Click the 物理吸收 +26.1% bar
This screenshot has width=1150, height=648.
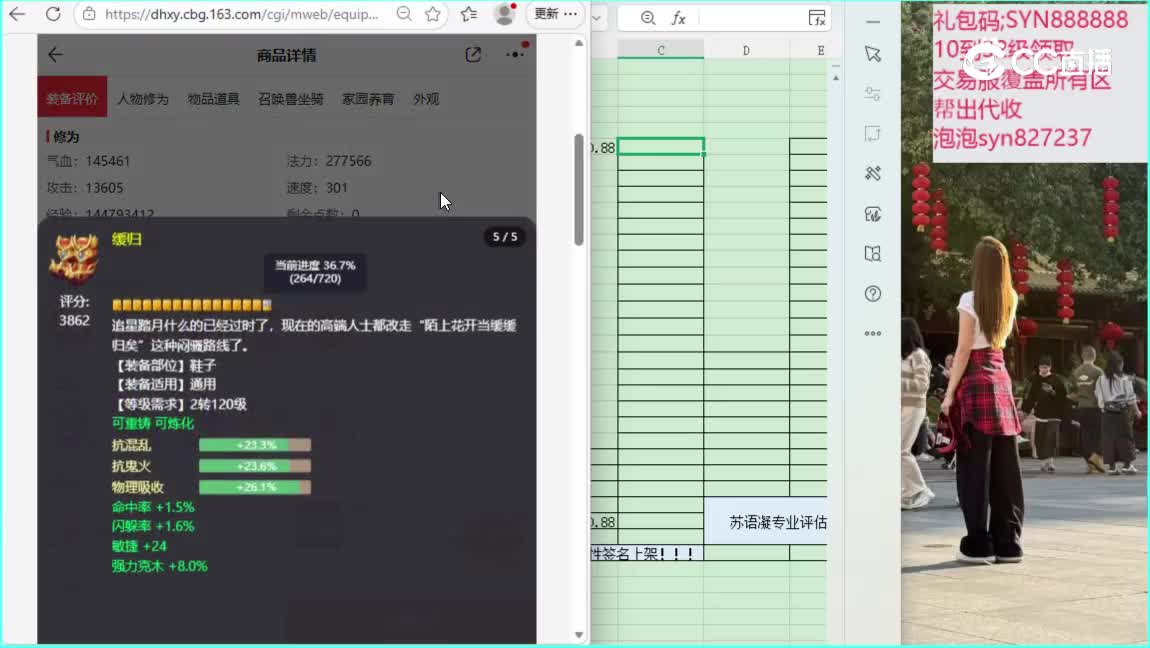[254, 487]
